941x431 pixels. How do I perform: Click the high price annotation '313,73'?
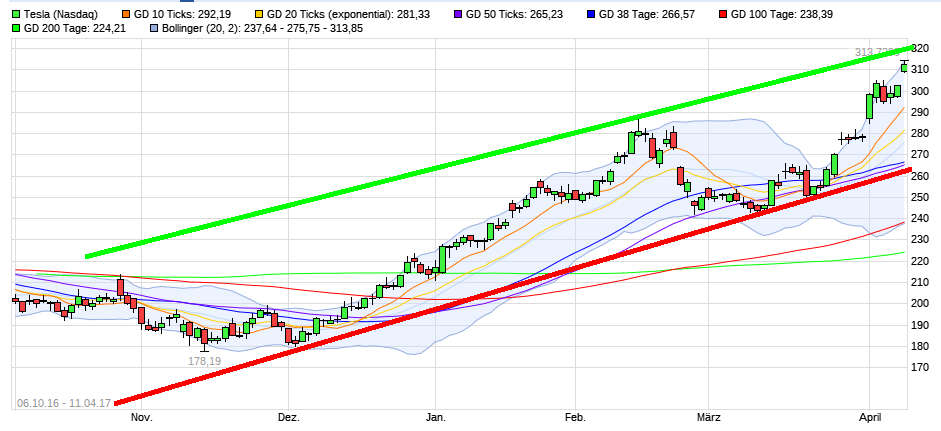(x=877, y=53)
